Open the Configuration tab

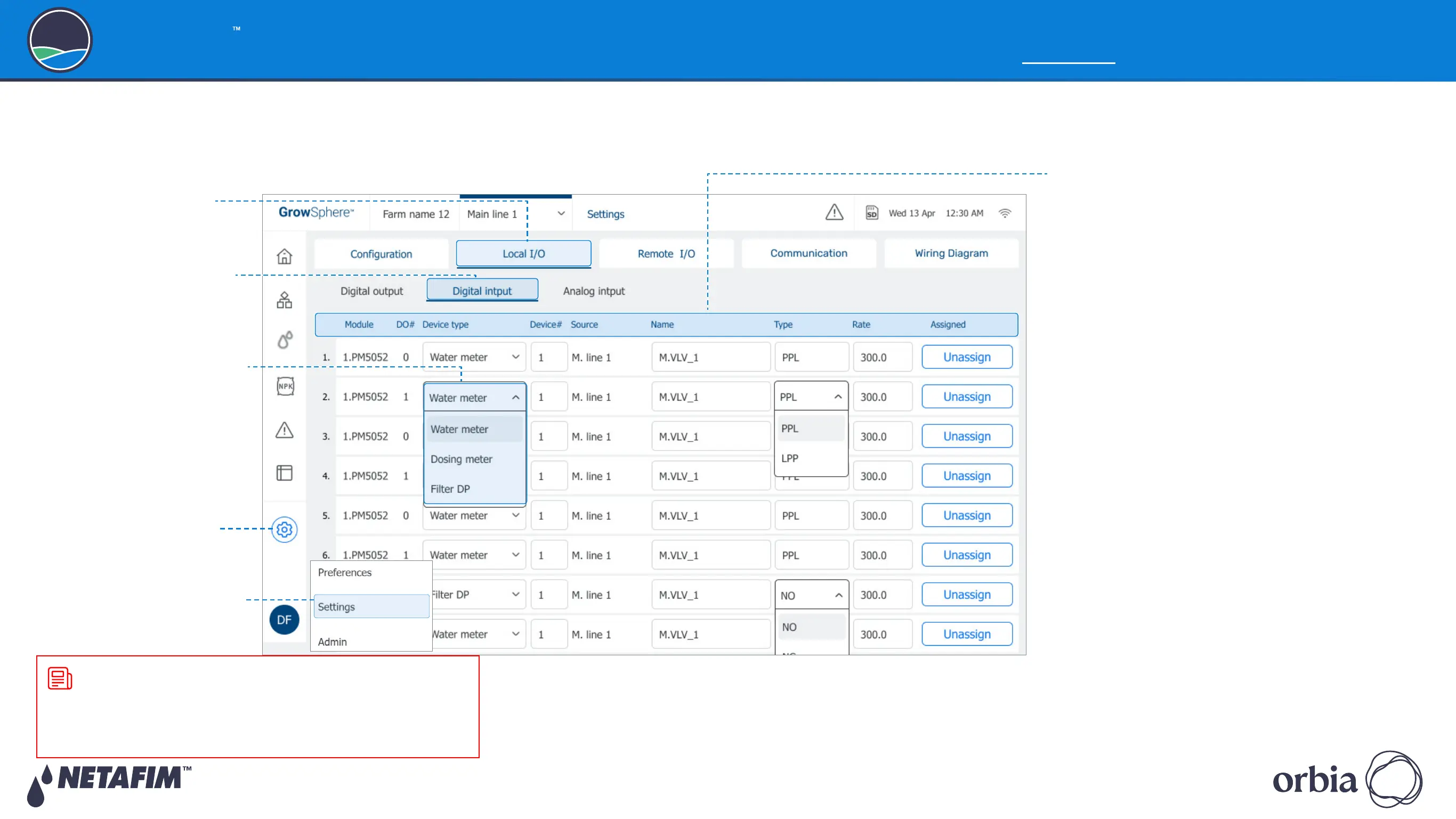(381, 254)
